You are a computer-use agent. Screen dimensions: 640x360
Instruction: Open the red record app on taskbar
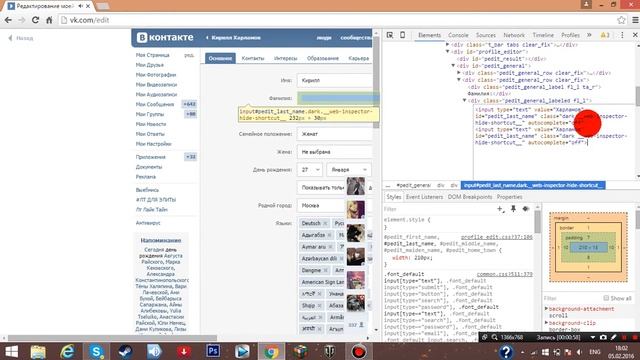pos(359,351)
